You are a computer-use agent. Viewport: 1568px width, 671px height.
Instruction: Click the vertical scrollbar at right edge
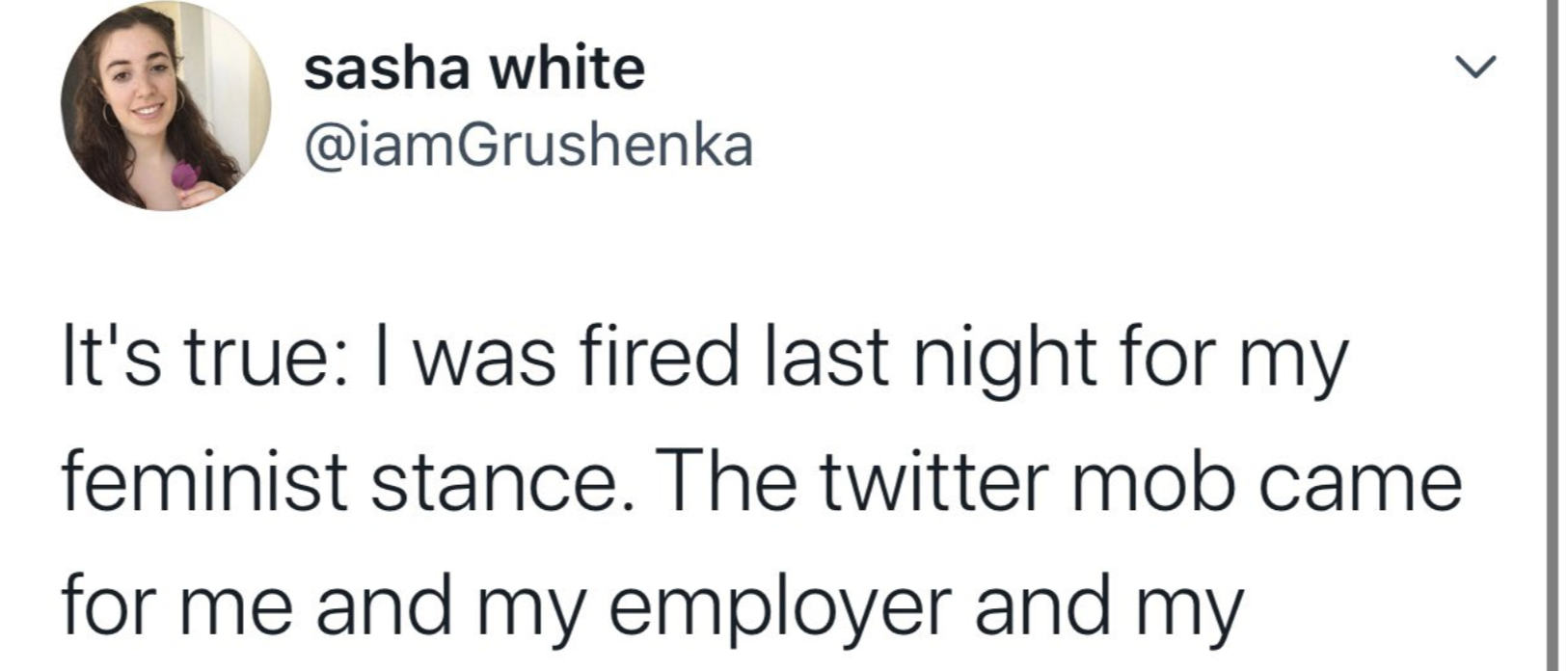(x=1552, y=335)
